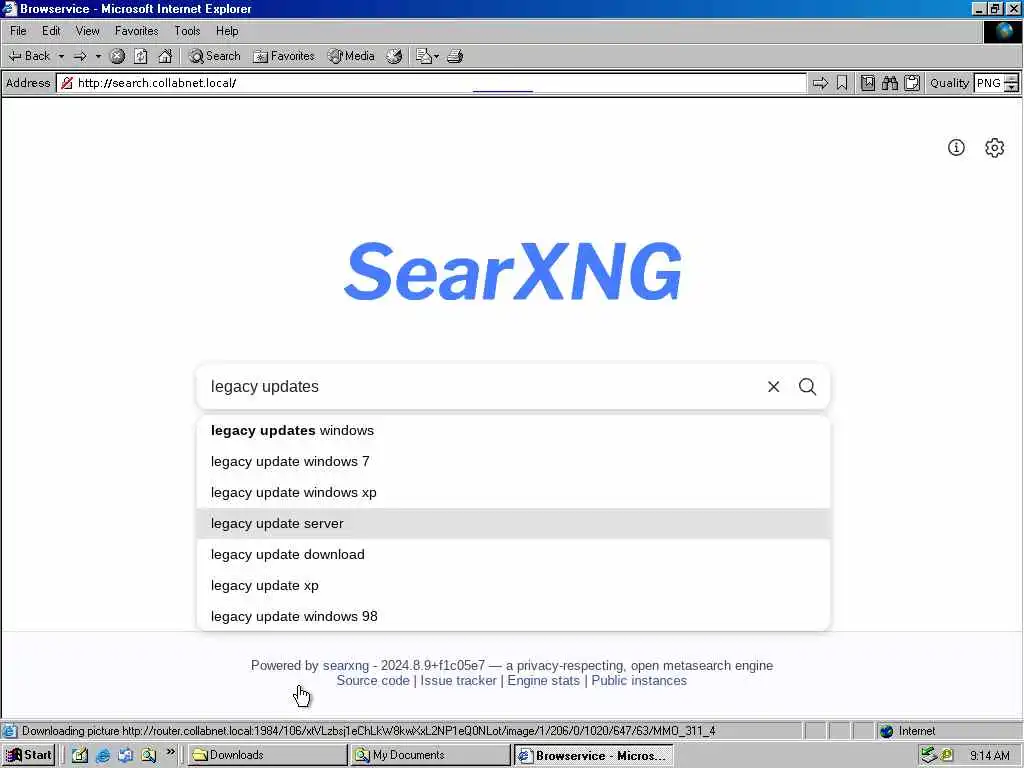Screen dimensions: 1024x768
Task: Open the Tools menu
Action: [187, 31]
